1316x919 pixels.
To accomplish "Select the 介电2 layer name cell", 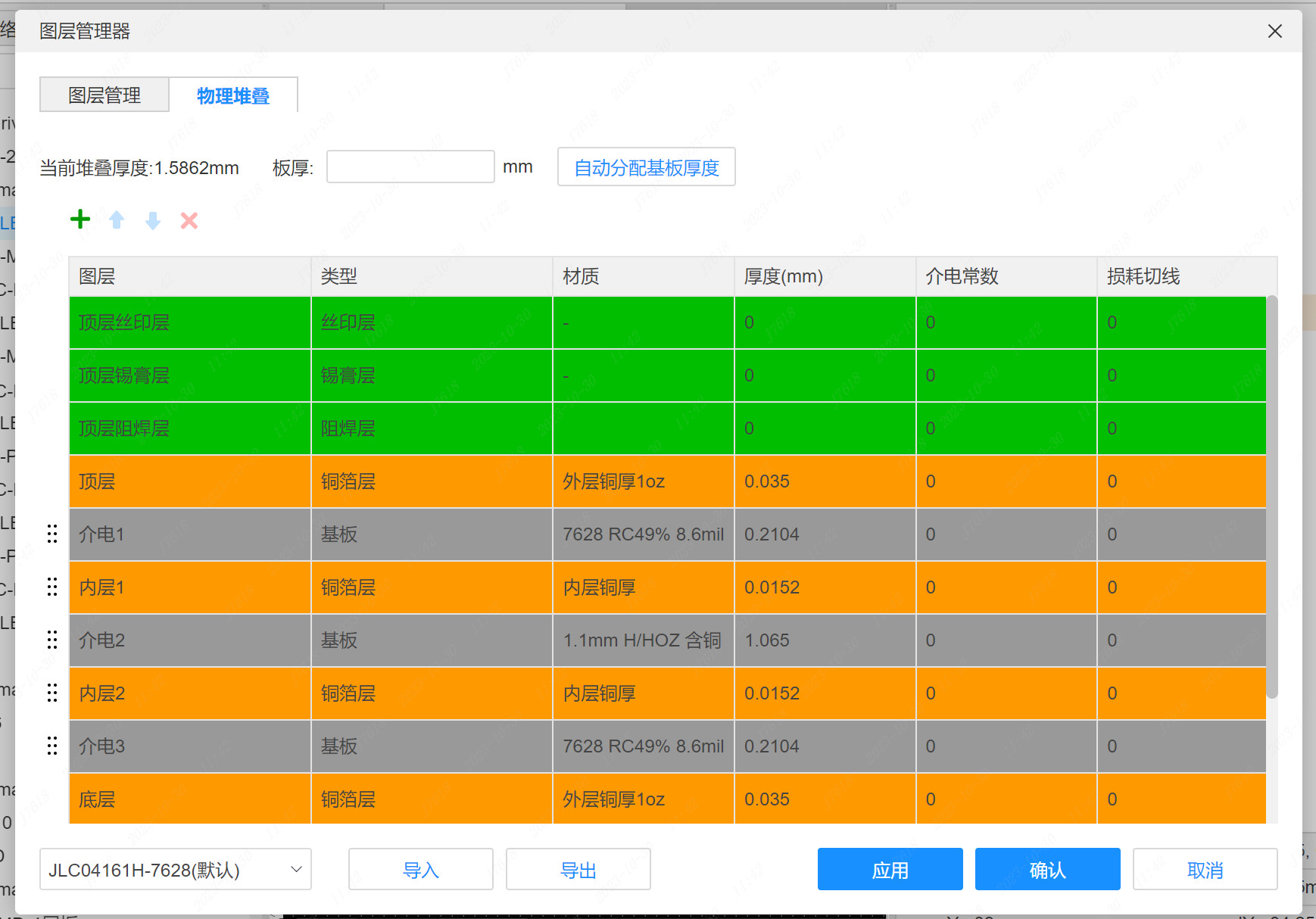I will pos(190,640).
